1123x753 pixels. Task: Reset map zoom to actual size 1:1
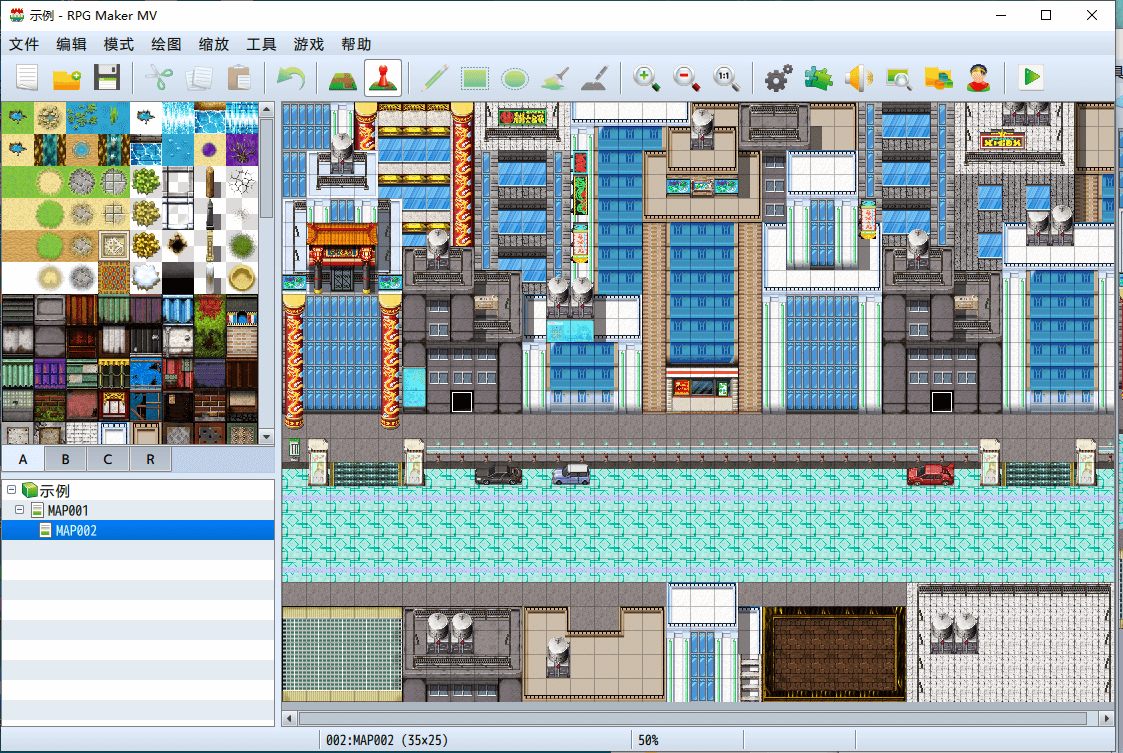click(727, 77)
